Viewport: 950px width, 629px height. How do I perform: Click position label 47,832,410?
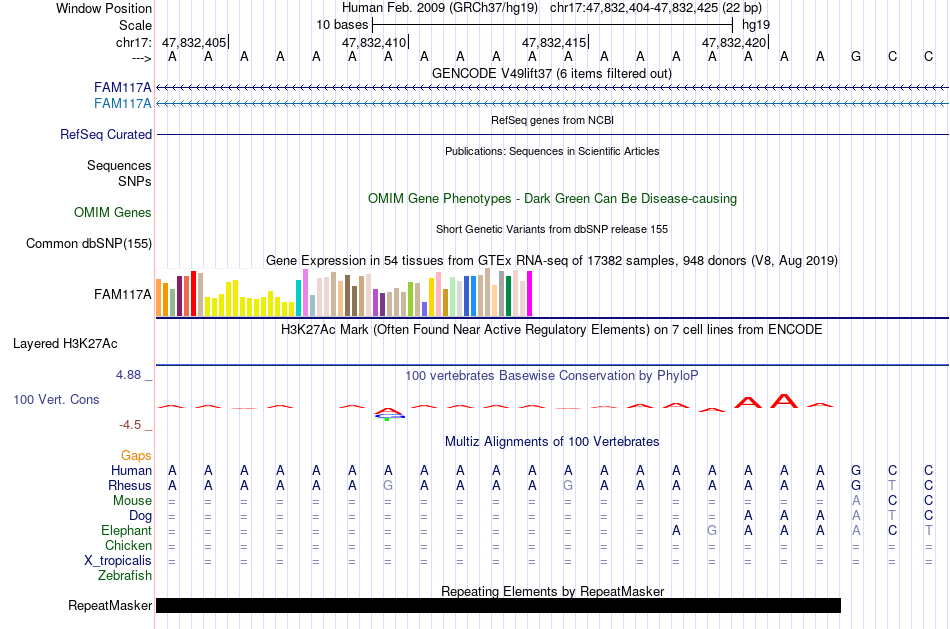pyautogui.click(x=374, y=42)
